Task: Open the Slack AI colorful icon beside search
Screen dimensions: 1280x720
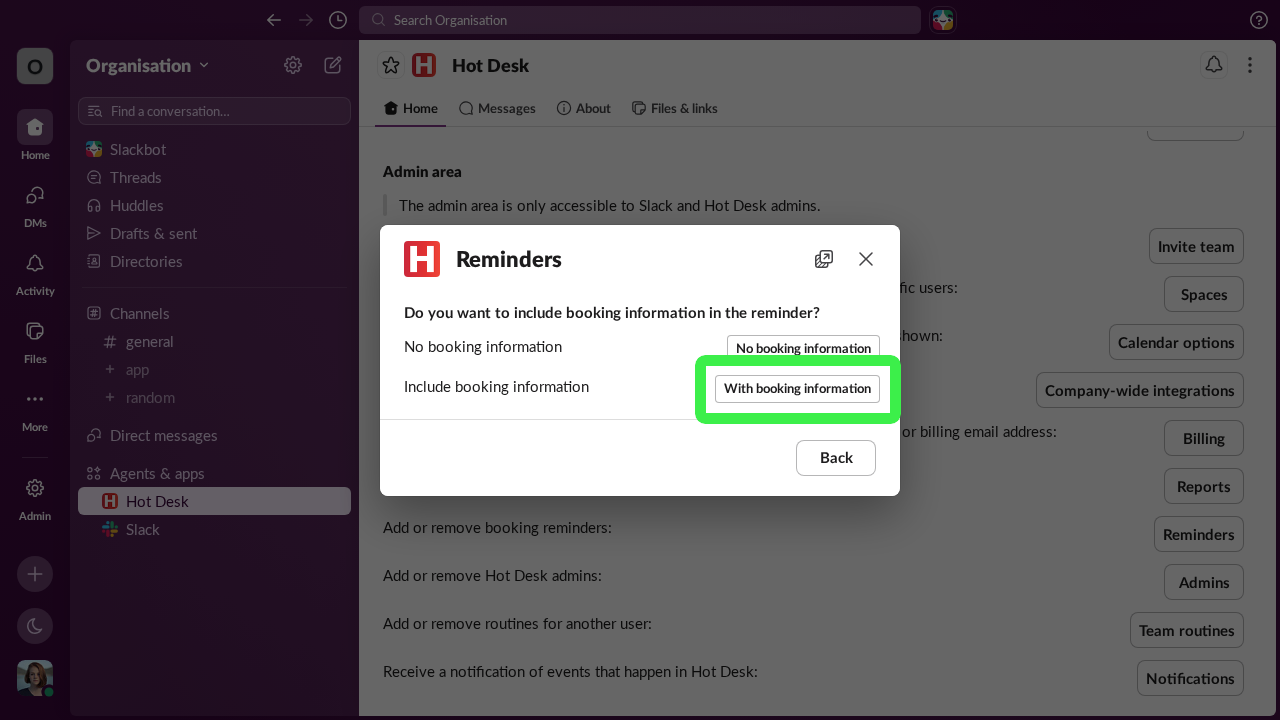Action: pyautogui.click(x=943, y=20)
